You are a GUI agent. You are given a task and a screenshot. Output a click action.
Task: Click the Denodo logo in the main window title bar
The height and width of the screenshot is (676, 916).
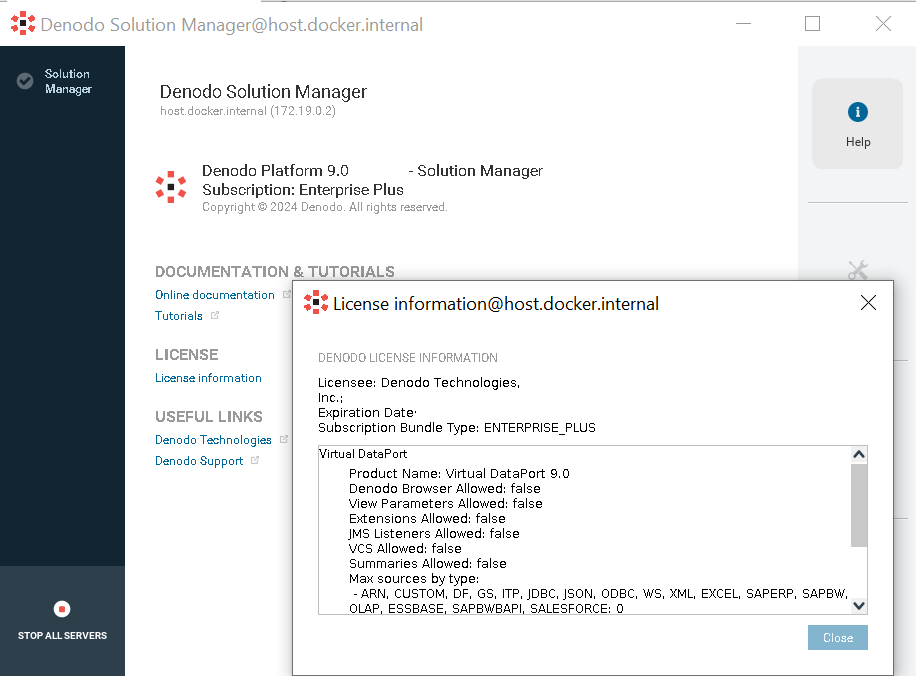pos(23,23)
